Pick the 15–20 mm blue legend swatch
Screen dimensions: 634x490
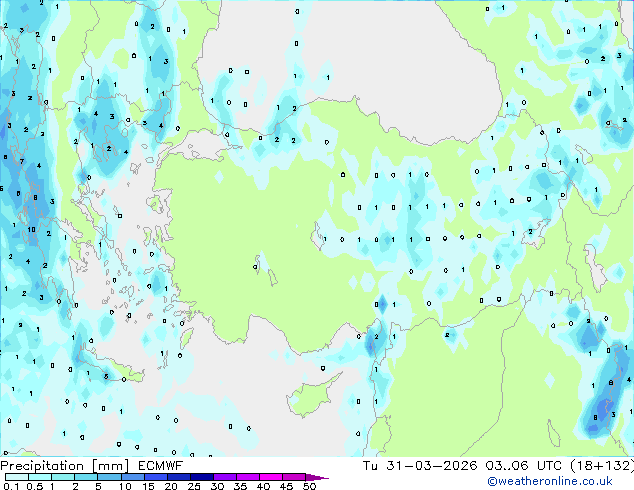tap(155, 477)
